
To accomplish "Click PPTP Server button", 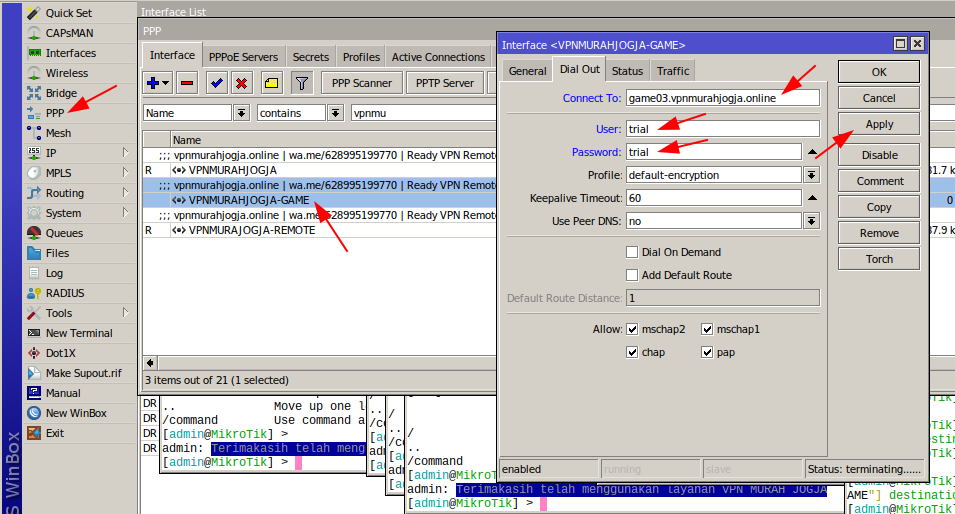I will point(445,83).
